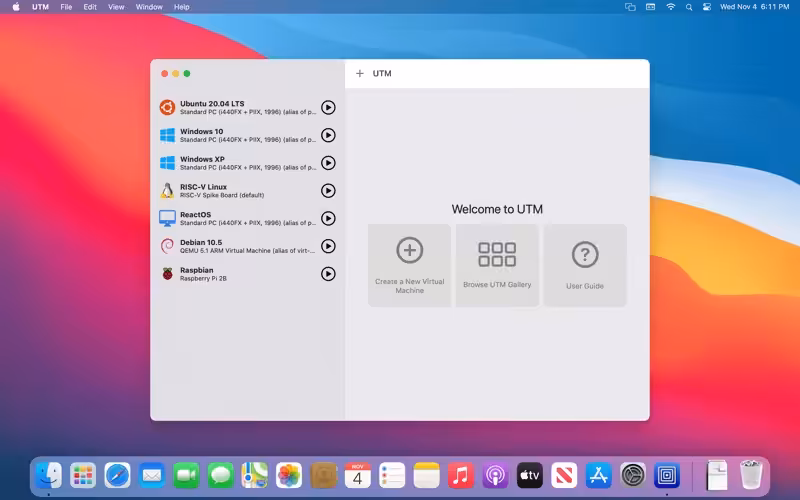
Task: Select the Ubuntu logo icon in sidebar
Action: click(167, 108)
